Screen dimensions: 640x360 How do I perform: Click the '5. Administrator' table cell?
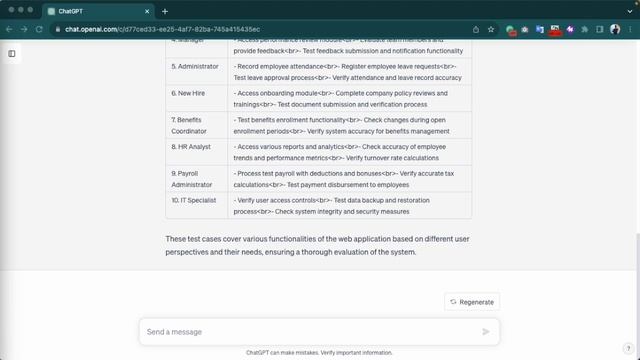[x=197, y=72]
